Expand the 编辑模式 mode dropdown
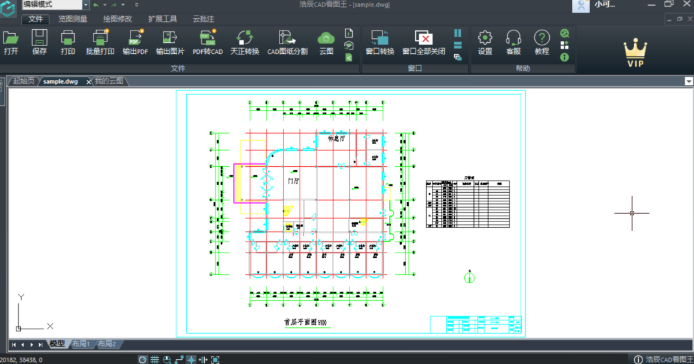This screenshot has height=364, width=694. pos(85,5)
